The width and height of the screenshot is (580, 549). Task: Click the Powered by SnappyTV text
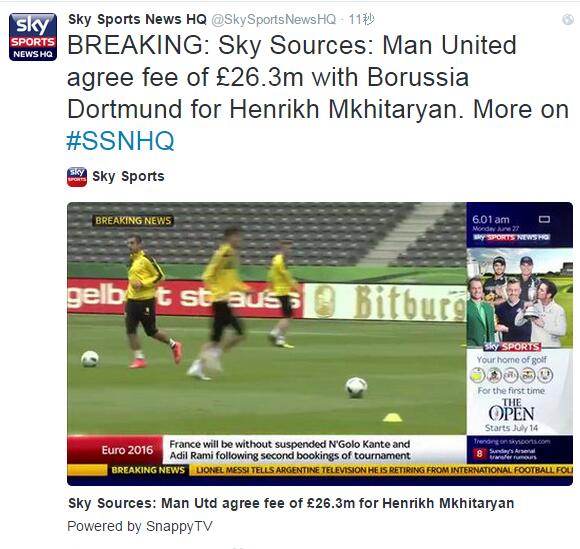tap(140, 526)
